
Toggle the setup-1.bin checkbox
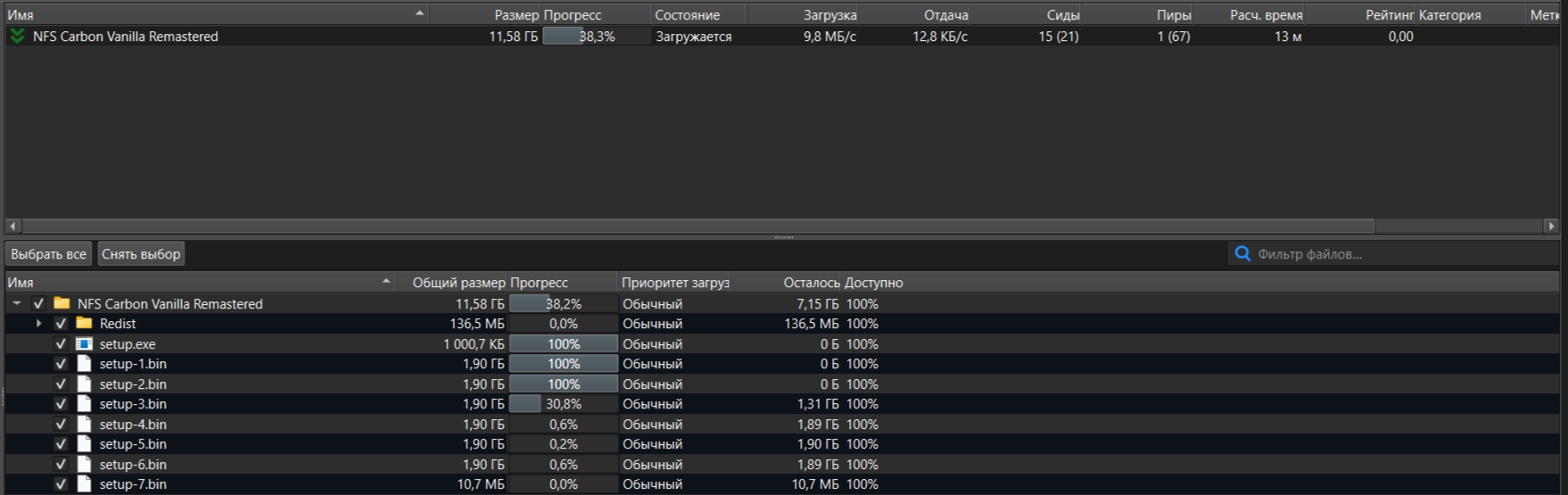click(x=61, y=363)
